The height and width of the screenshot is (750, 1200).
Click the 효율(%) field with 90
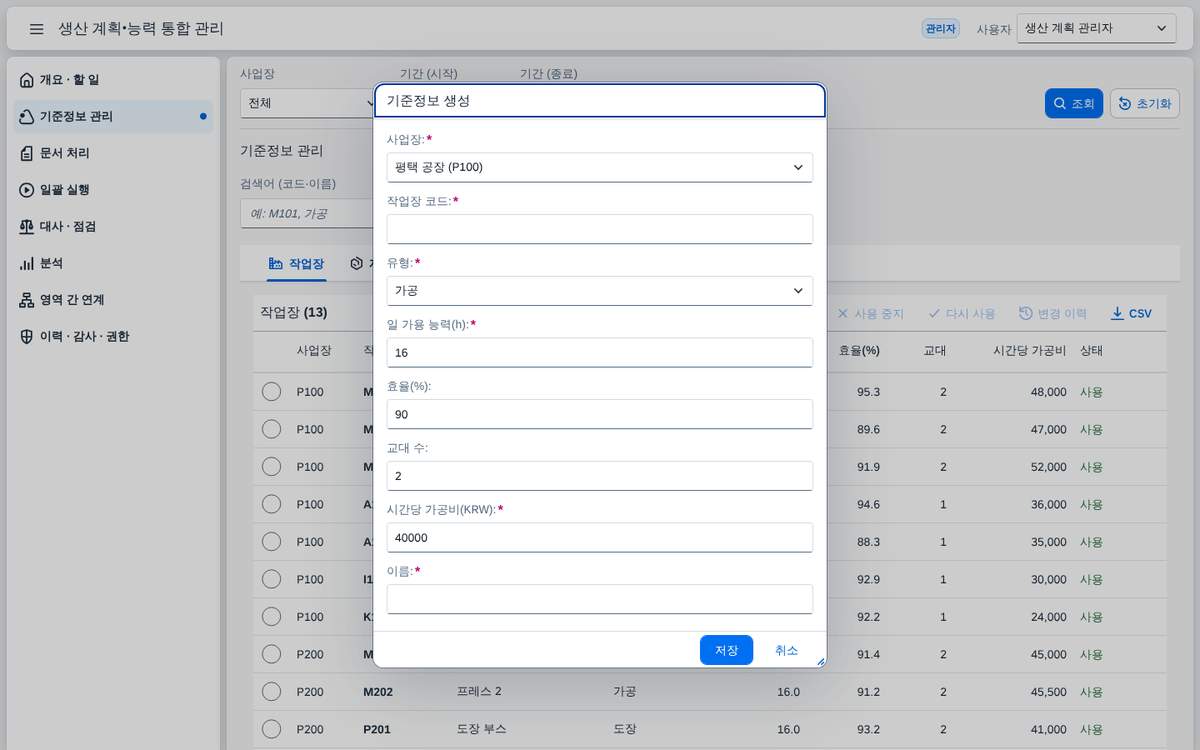599,414
